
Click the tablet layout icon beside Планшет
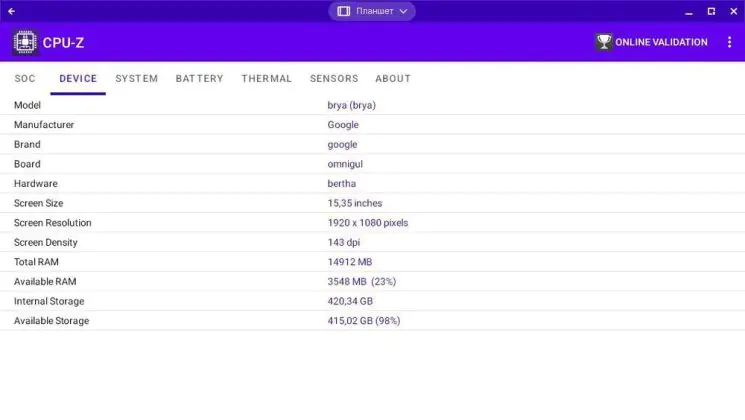(343, 11)
